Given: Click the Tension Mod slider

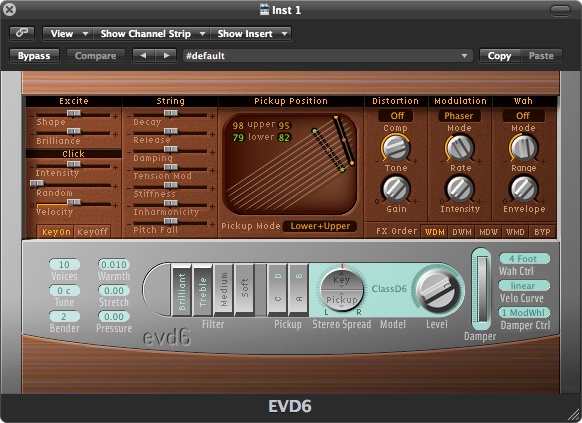Looking at the screenshot, I should pos(170,167).
